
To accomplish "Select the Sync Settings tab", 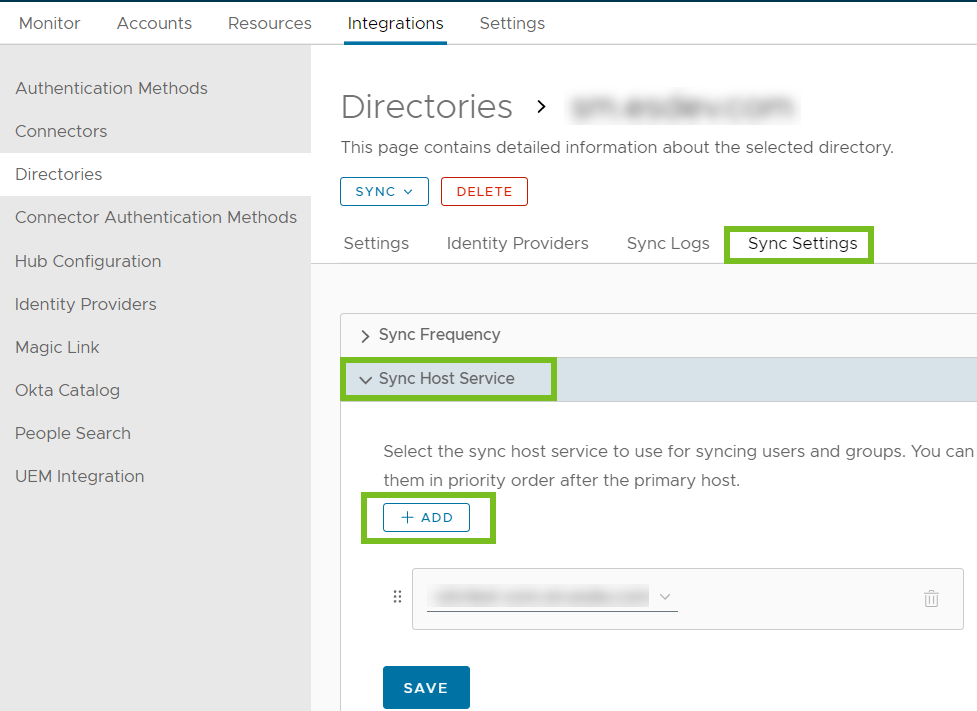I will (x=803, y=243).
